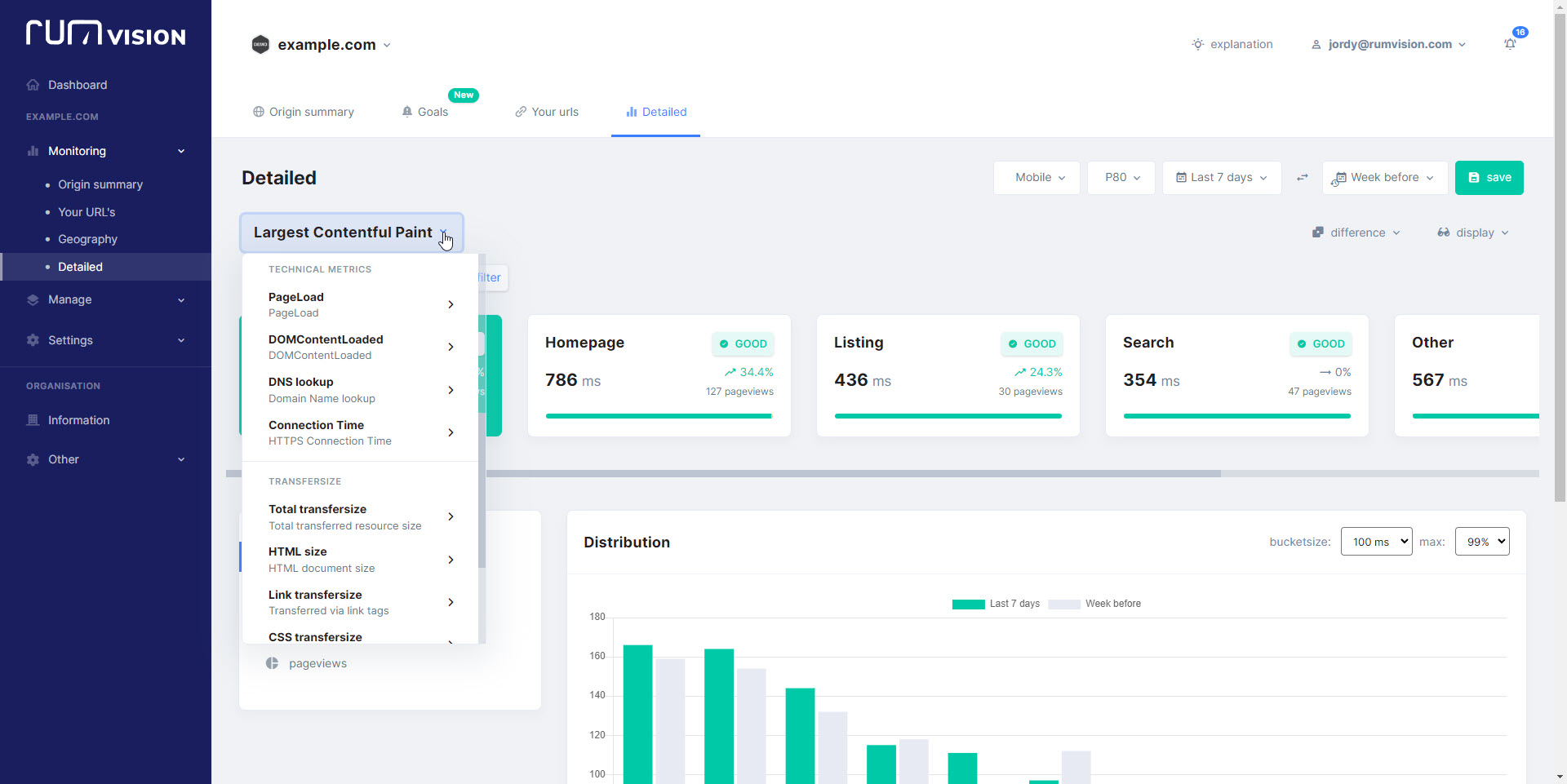Viewport: 1567px width, 784px height.
Task: Click the Homepage 786 ms card
Action: (x=659, y=375)
